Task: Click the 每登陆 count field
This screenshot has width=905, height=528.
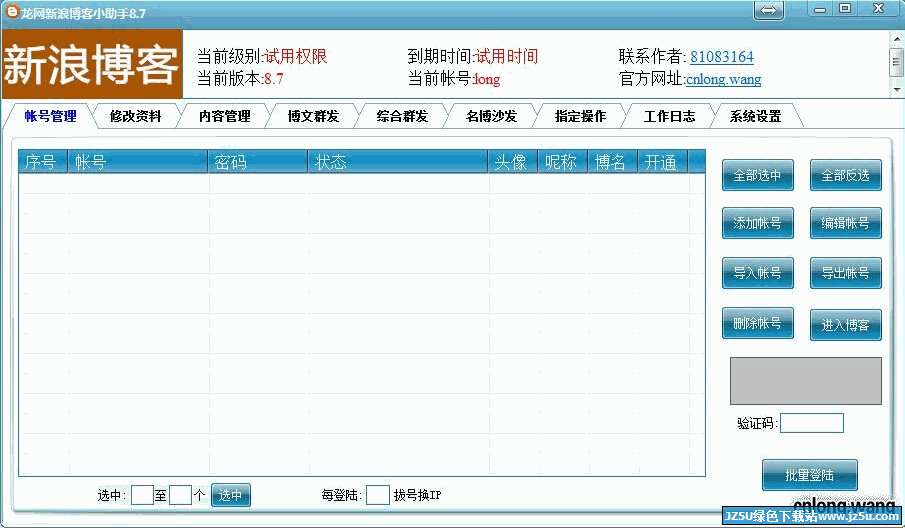Action: (x=377, y=495)
